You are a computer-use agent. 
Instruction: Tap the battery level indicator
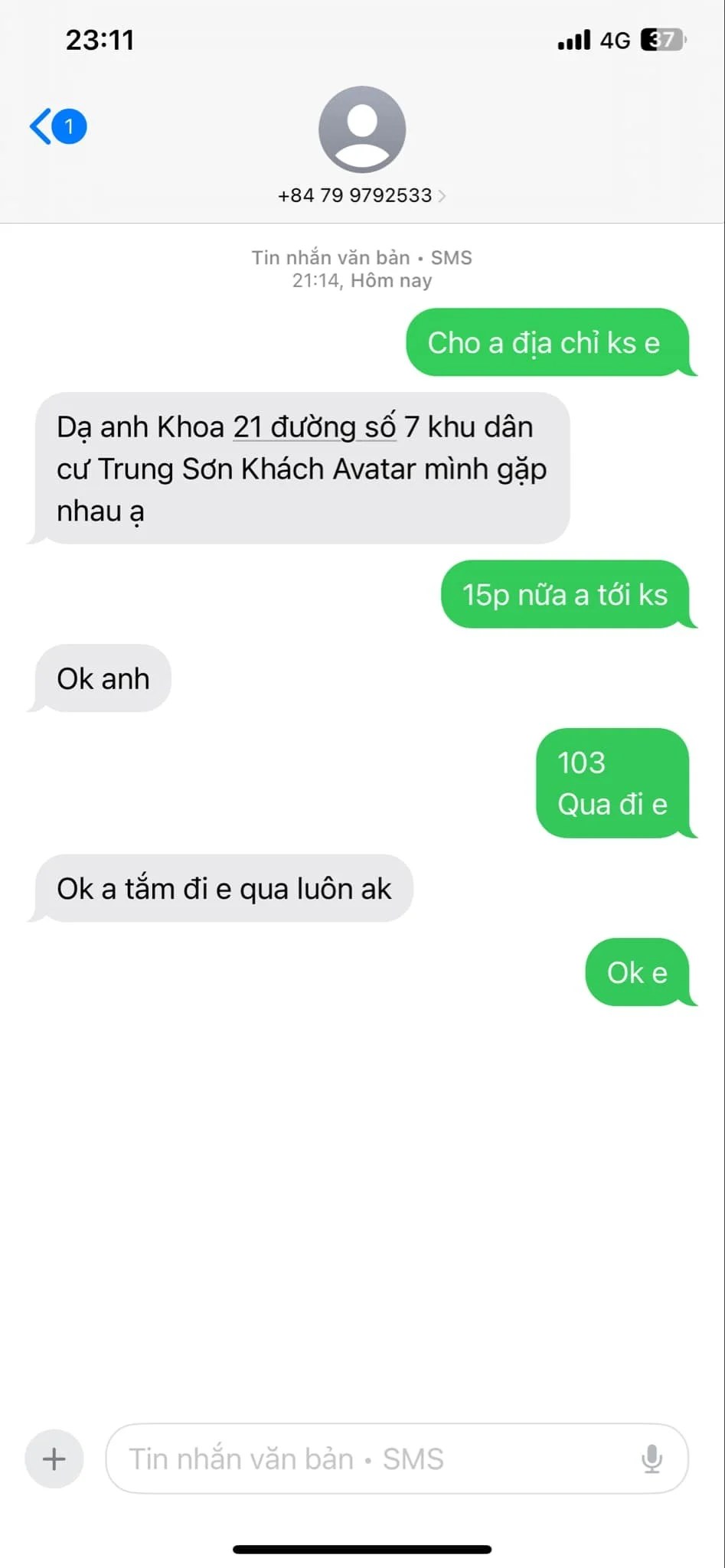[x=663, y=39]
